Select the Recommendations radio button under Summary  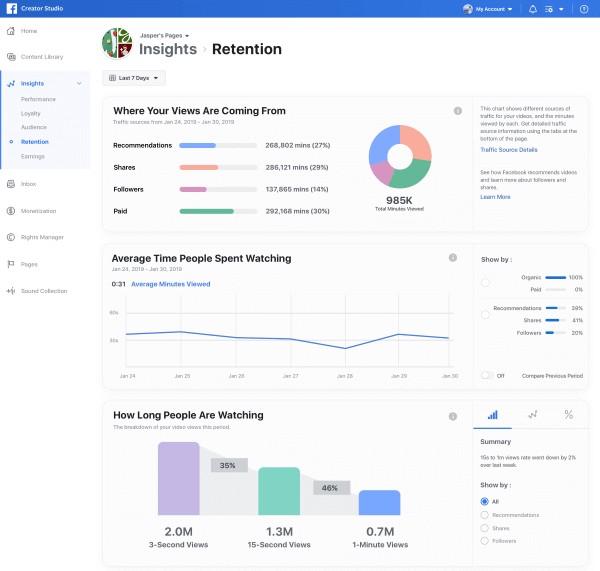(485, 514)
